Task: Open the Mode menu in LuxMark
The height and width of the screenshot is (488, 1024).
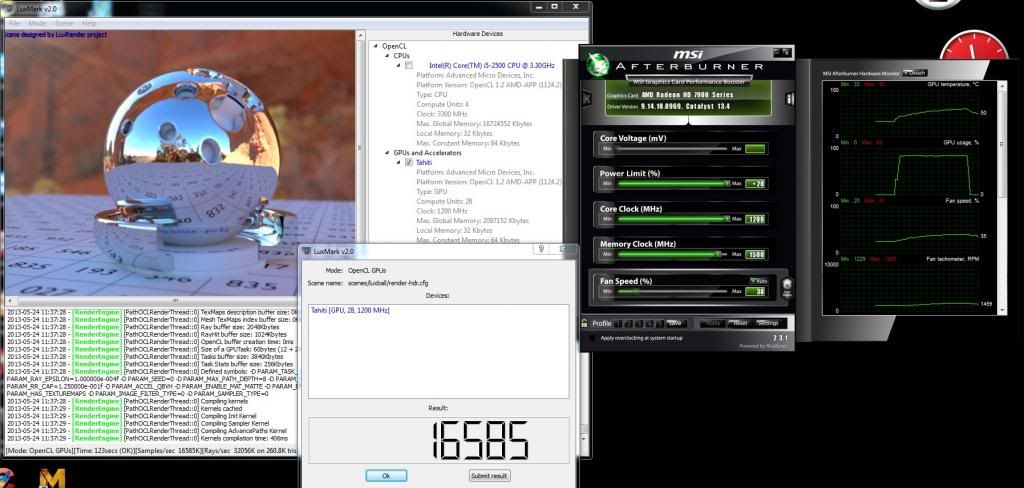Action: point(37,22)
